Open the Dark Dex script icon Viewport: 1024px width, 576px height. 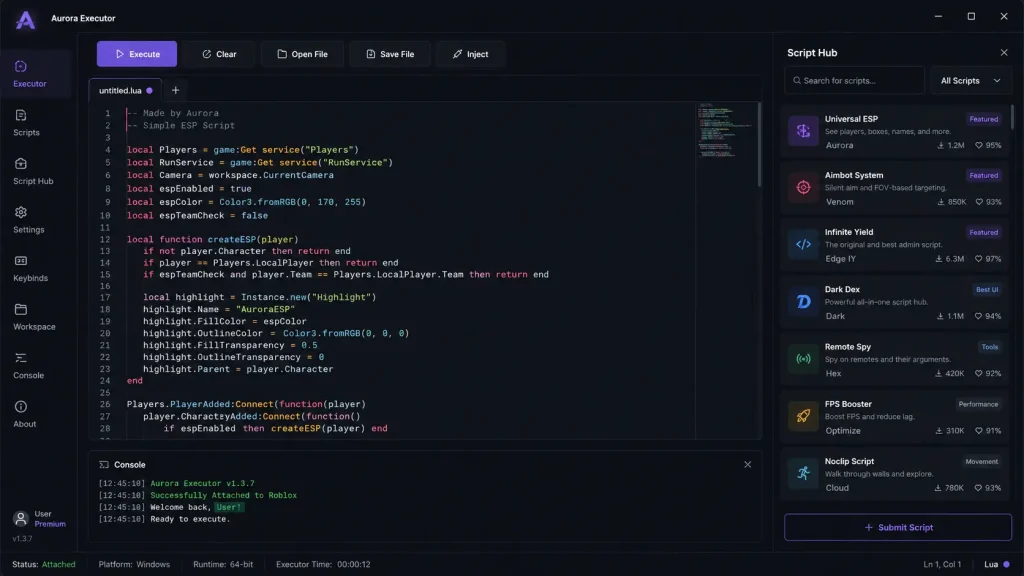click(x=803, y=302)
